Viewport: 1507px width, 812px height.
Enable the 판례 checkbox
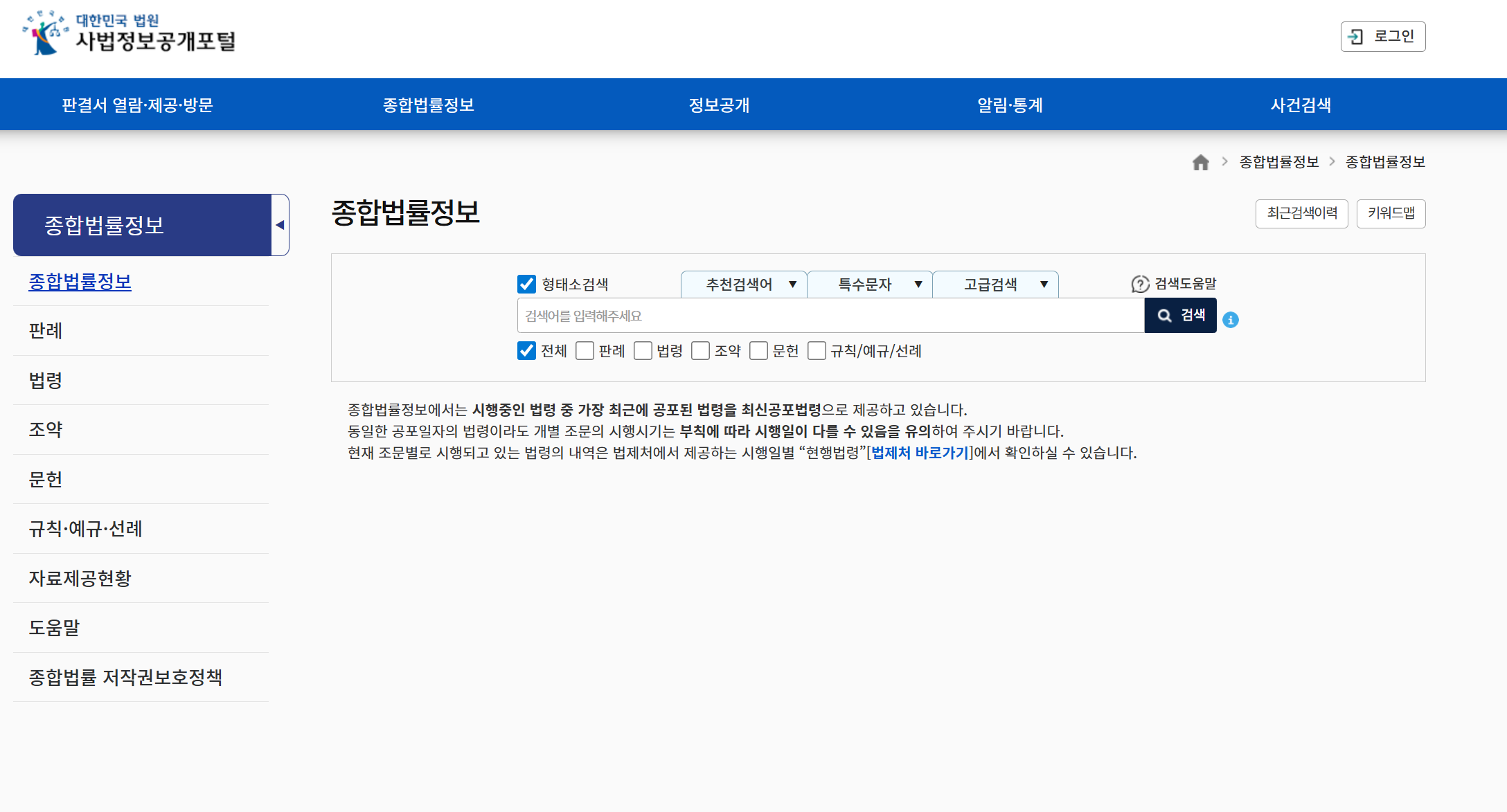585,351
